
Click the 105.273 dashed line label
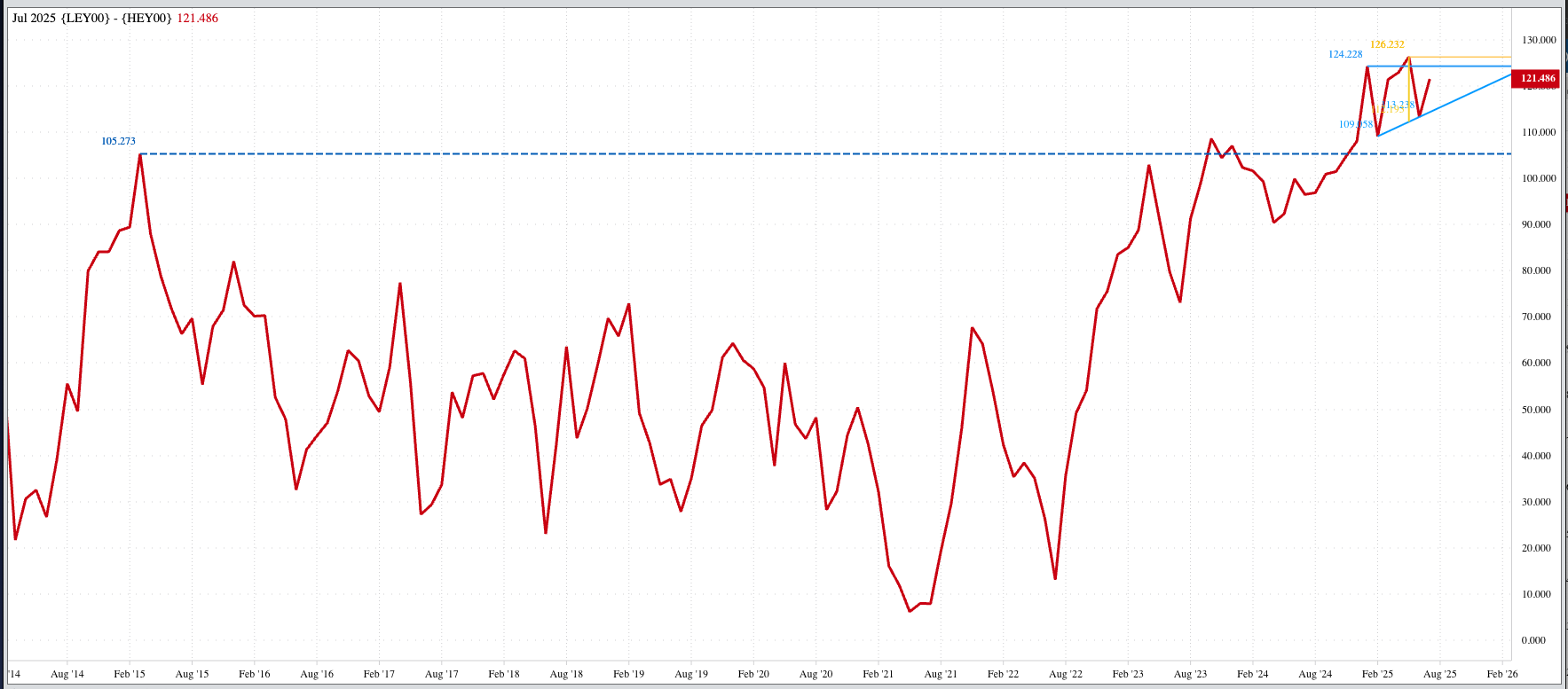118,141
